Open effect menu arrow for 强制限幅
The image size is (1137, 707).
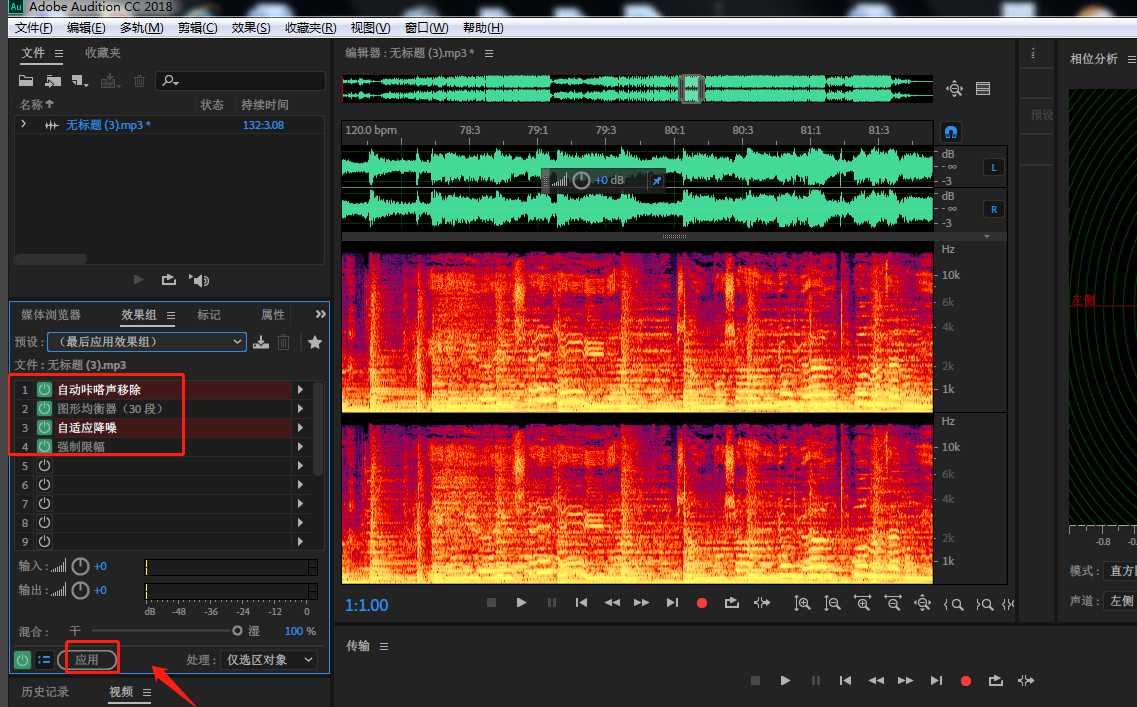pos(299,447)
